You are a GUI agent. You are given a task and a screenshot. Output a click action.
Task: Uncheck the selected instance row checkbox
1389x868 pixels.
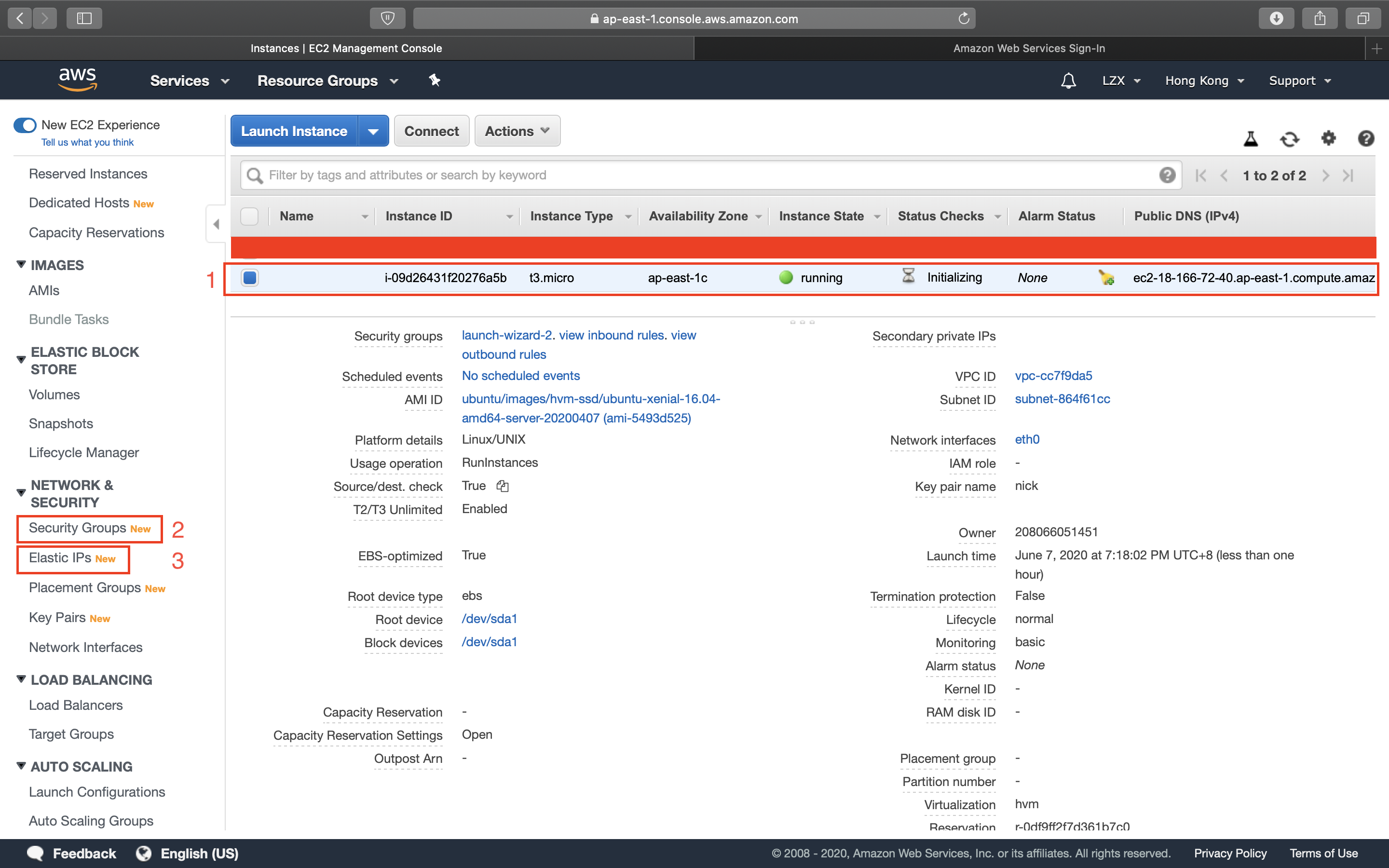coord(250,278)
